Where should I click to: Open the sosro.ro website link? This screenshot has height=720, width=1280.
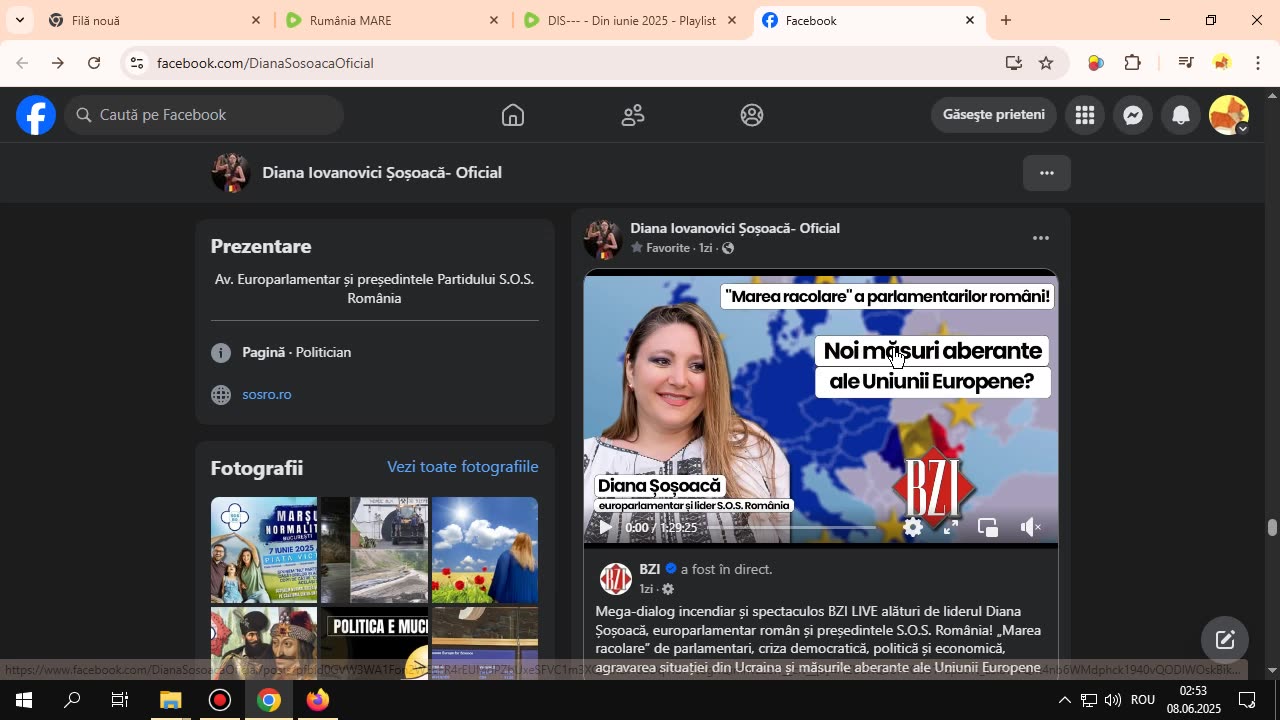(267, 395)
